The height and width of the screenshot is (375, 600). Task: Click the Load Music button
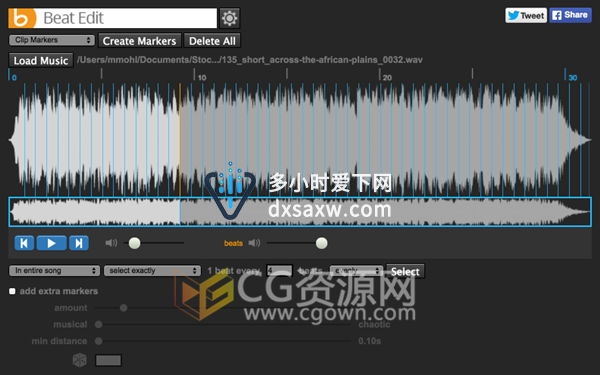[x=41, y=60]
